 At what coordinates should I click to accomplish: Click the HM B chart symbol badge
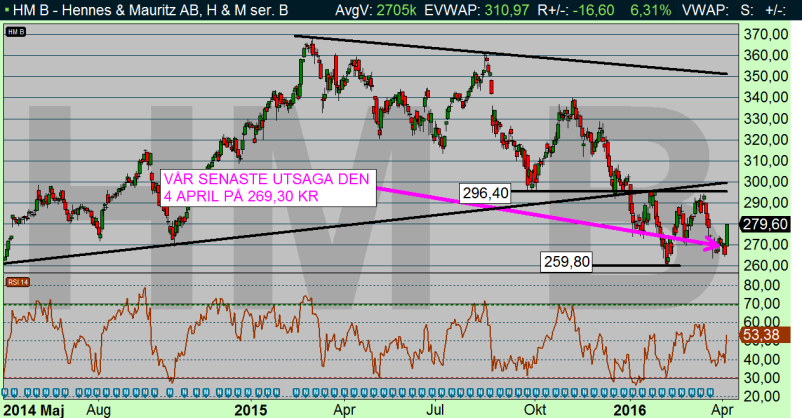15,32
